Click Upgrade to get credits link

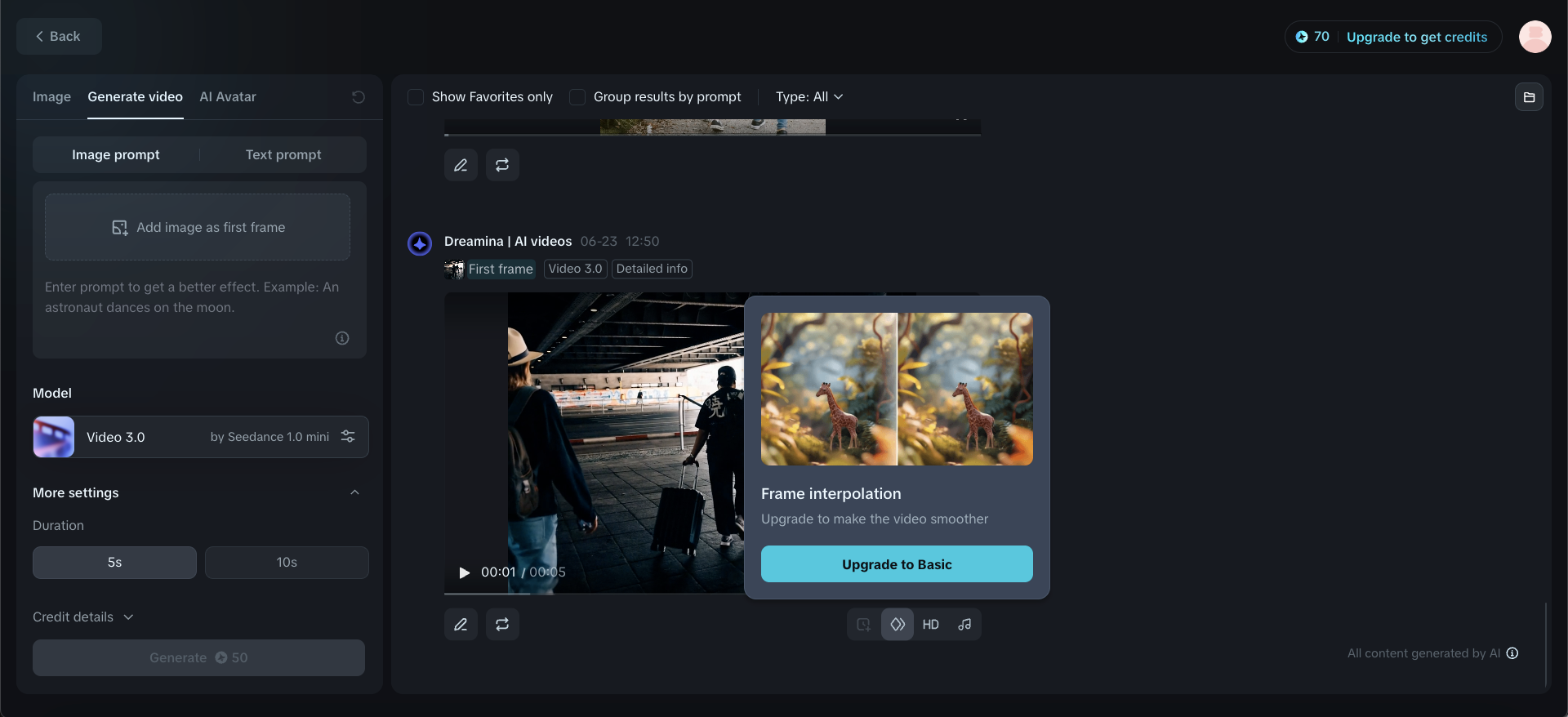[1417, 37]
